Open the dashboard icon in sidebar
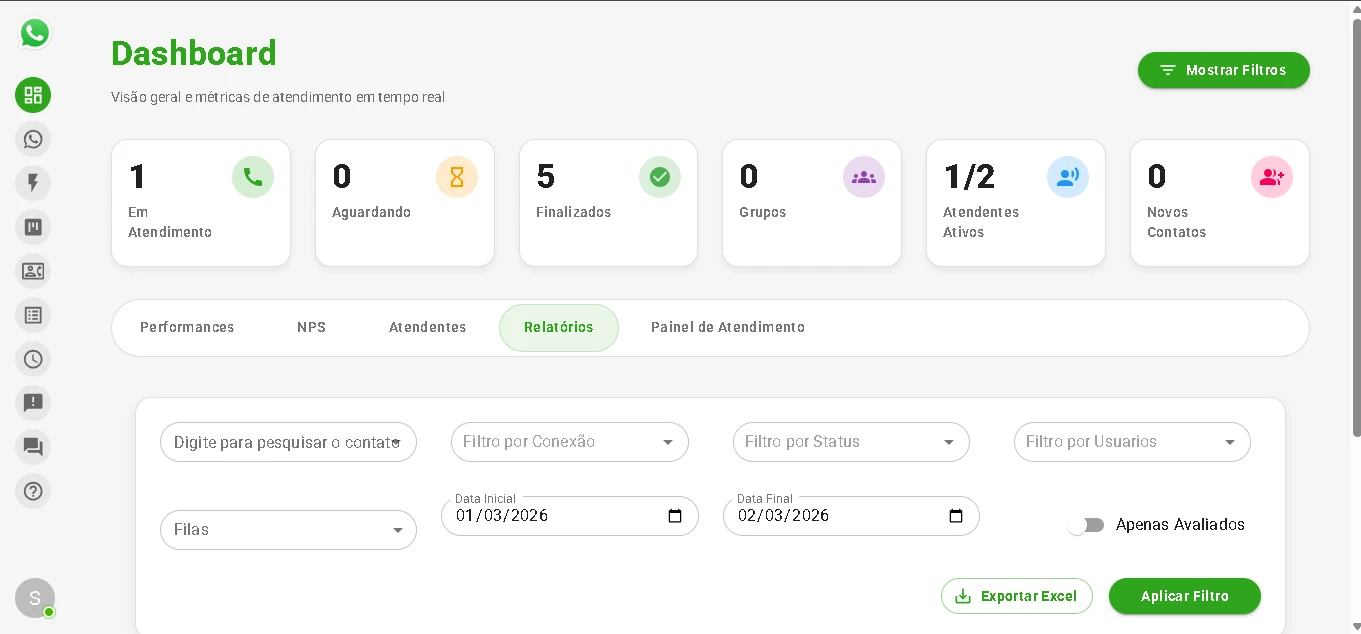Screen dimensions: 1361x634 (x=33, y=95)
